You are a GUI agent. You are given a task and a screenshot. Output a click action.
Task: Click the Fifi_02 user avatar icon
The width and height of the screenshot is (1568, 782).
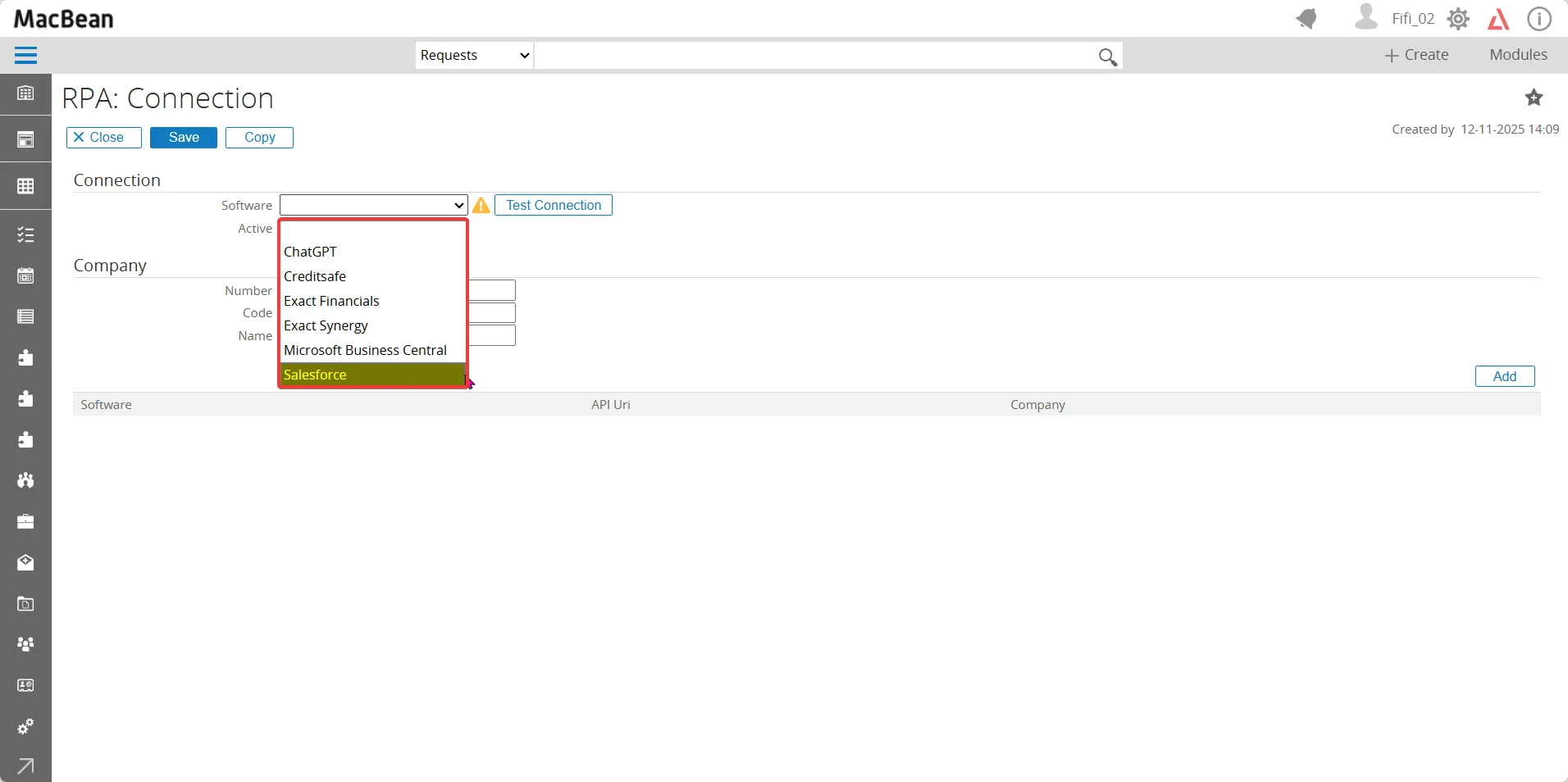[x=1365, y=17]
